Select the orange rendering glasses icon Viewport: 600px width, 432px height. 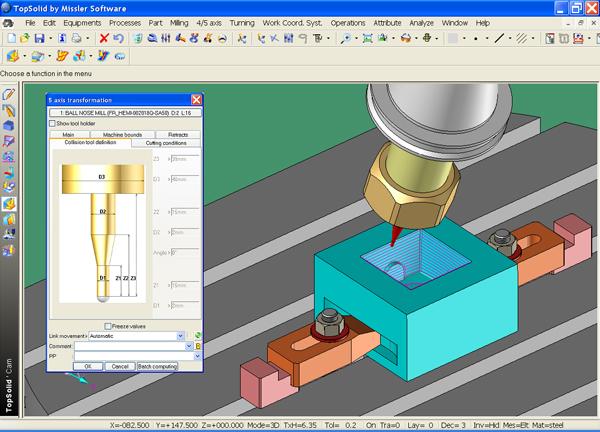click(406, 38)
